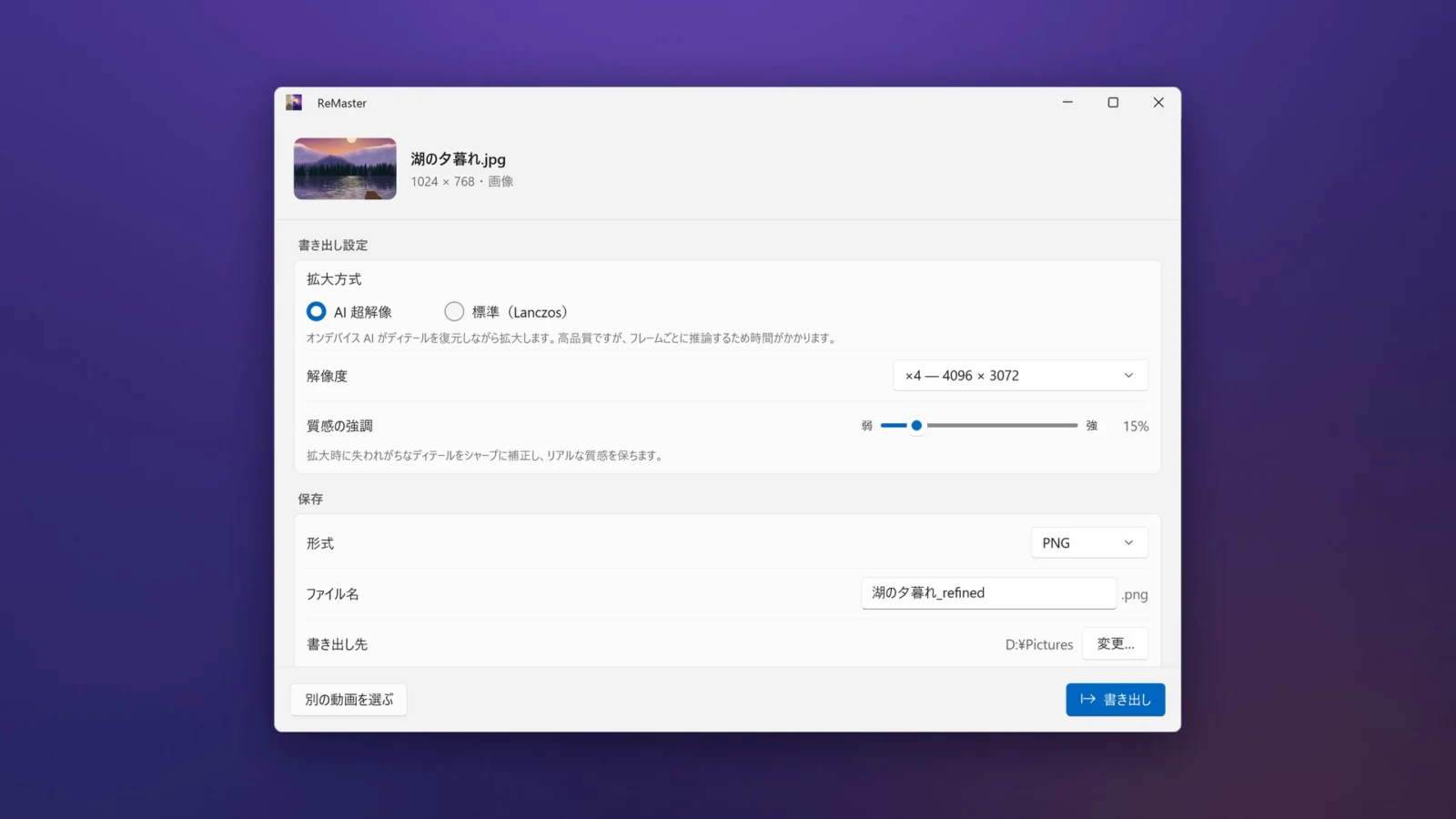Click the ファイル名 text field
Viewport: 1456px width, 819px height.
point(988,593)
